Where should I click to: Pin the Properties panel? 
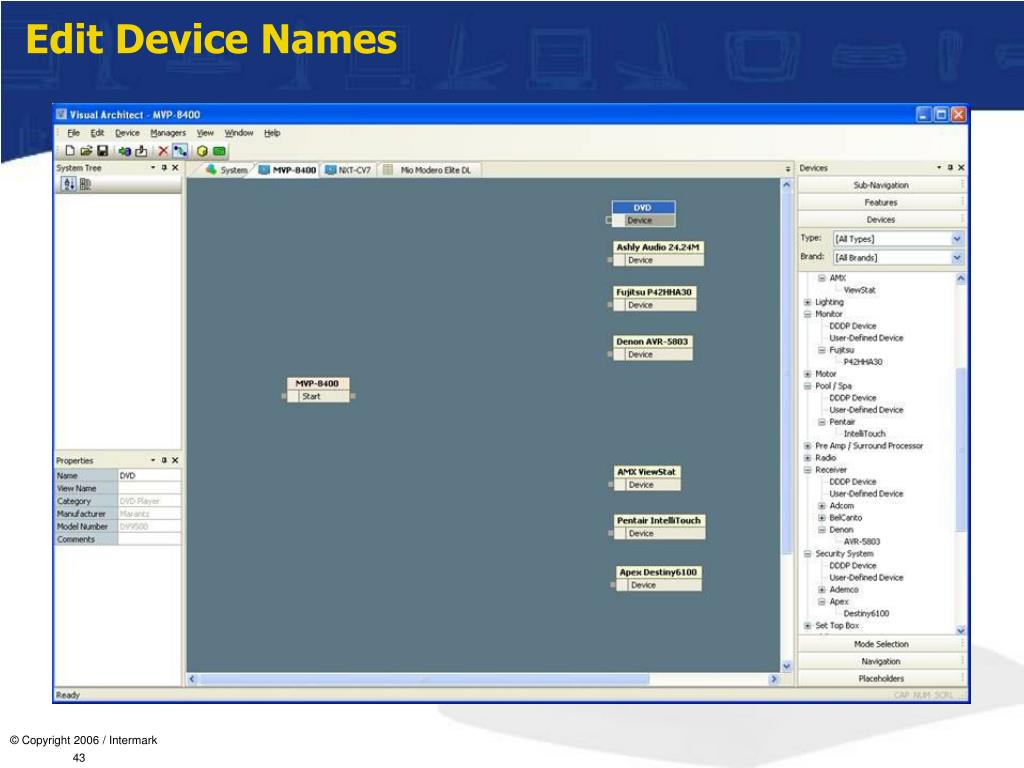click(x=164, y=460)
